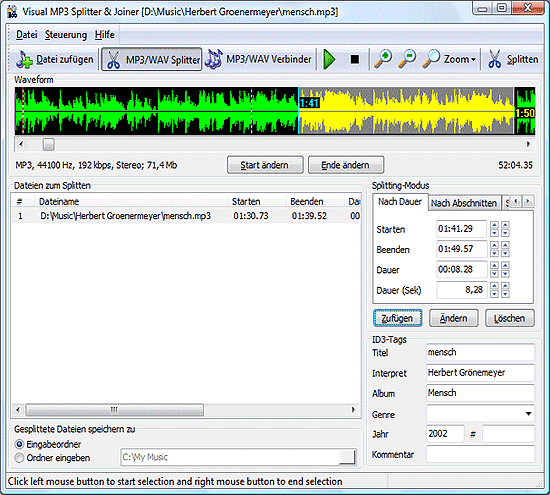This screenshot has height=495, width=550.
Task: Click the yellow selected waveform region
Action: click(x=406, y=111)
